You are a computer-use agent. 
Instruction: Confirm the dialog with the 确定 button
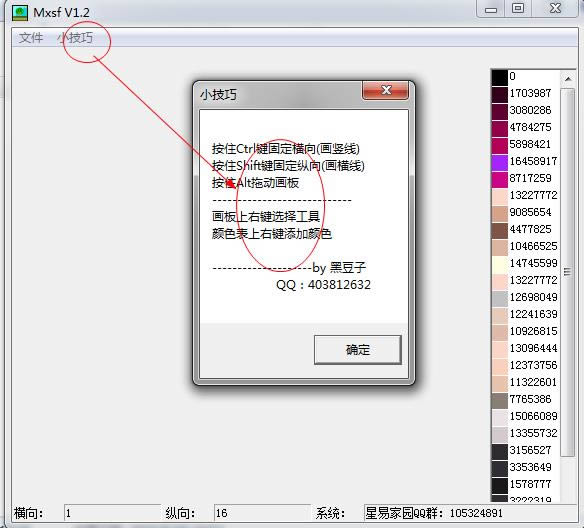coord(358,350)
